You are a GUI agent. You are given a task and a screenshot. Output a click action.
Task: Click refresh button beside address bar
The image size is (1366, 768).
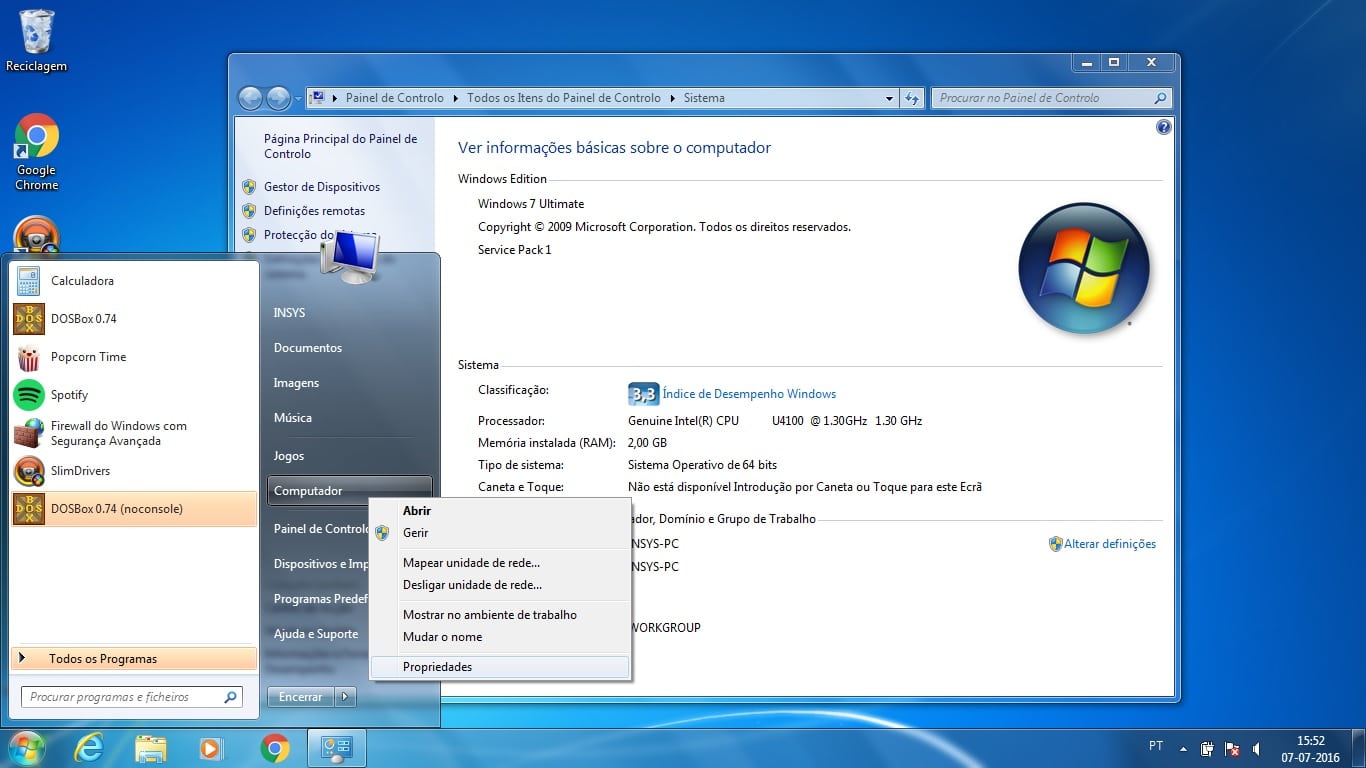pyautogui.click(x=911, y=98)
